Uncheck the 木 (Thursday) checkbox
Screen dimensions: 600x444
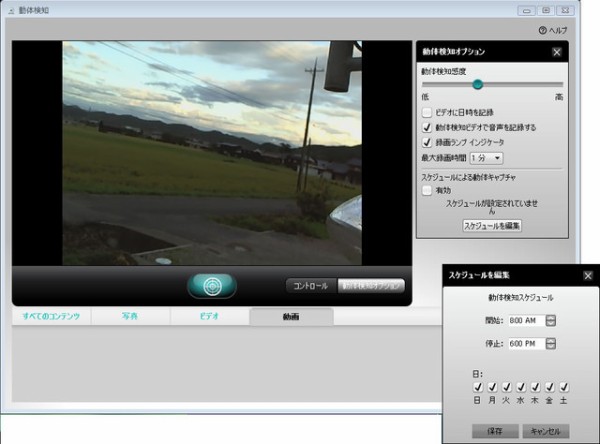[x=535, y=387]
